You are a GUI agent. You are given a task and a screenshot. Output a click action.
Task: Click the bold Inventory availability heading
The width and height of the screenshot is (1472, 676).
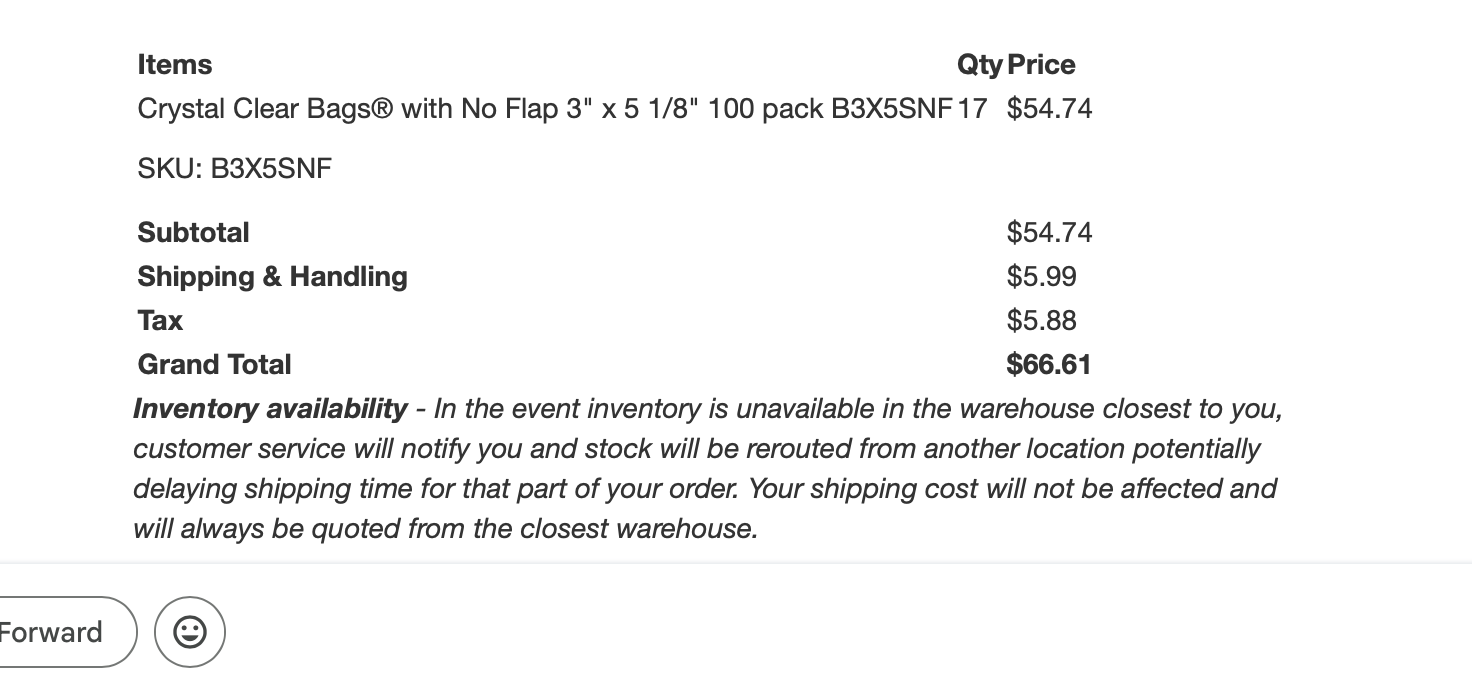click(x=270, y=409)
